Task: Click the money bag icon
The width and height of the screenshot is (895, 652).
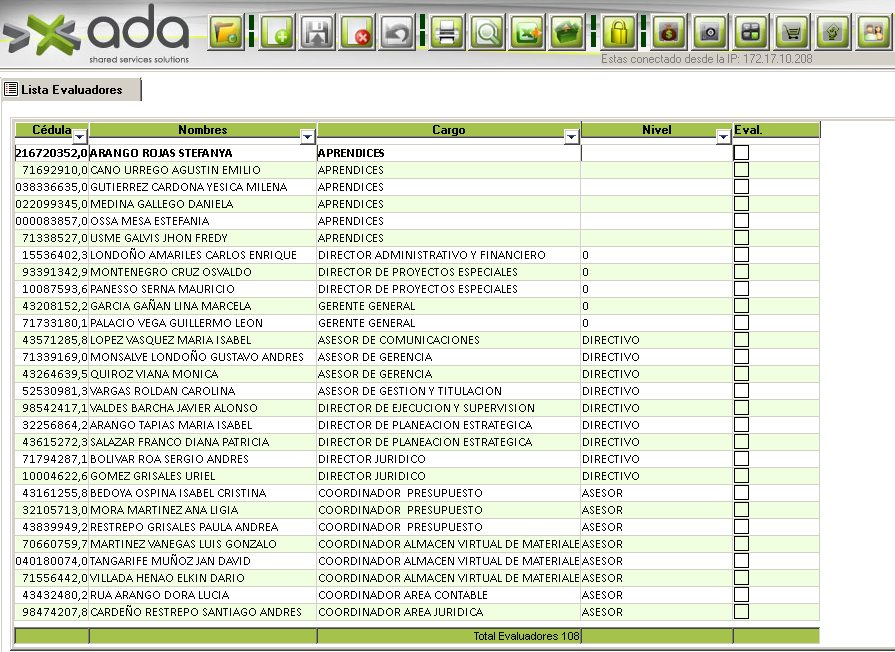Action: (x=669, y=33)
